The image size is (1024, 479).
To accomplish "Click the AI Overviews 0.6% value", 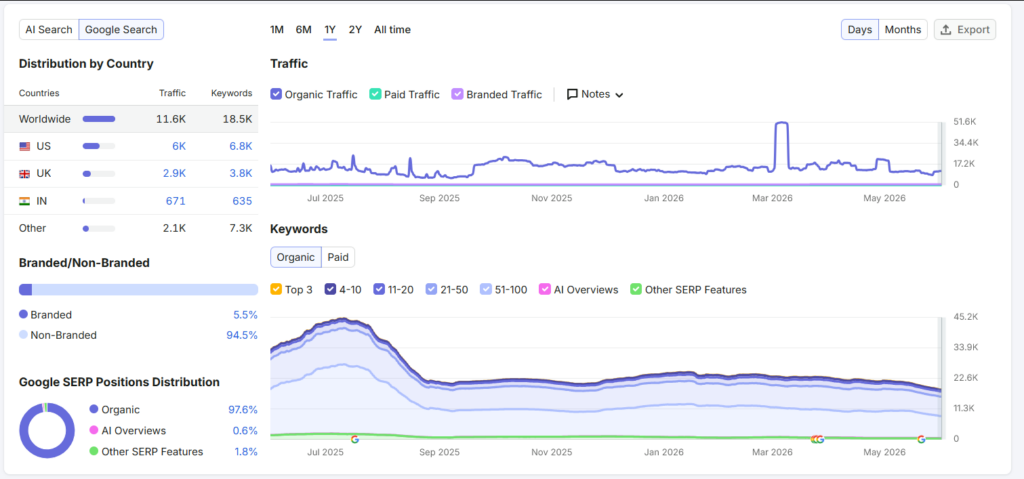I will click(245, 431).
